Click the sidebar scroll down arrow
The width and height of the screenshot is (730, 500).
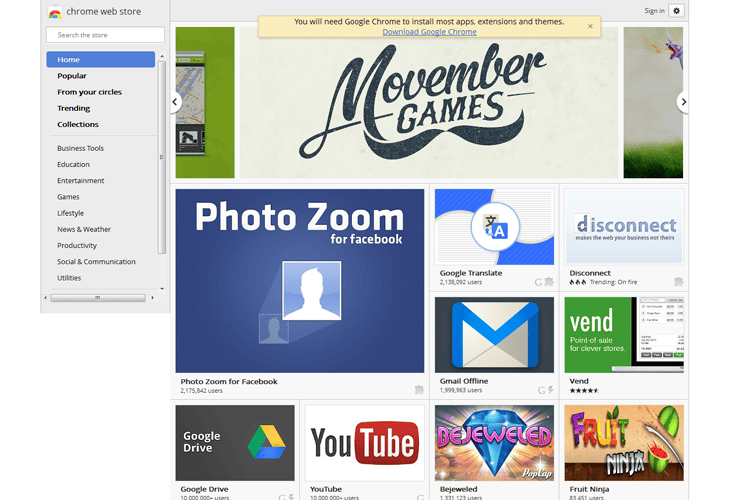click(x=162, y=289)
